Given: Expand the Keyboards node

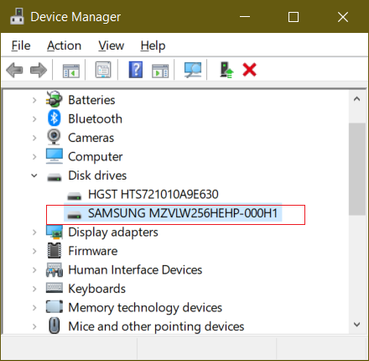Looking at the screenshot, I should [34, 288].
